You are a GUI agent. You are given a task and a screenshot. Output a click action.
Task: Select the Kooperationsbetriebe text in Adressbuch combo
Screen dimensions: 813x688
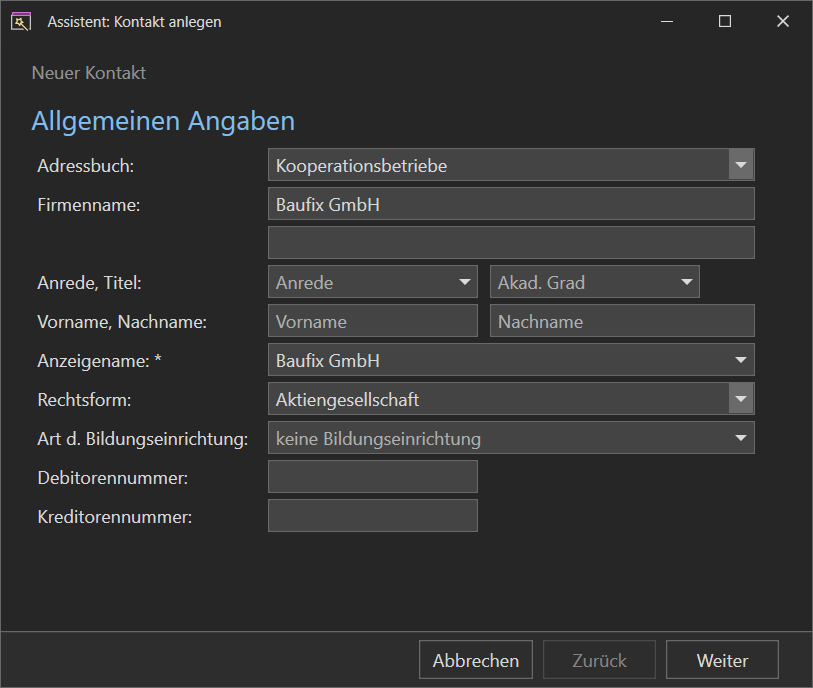[x=361, y=166]
